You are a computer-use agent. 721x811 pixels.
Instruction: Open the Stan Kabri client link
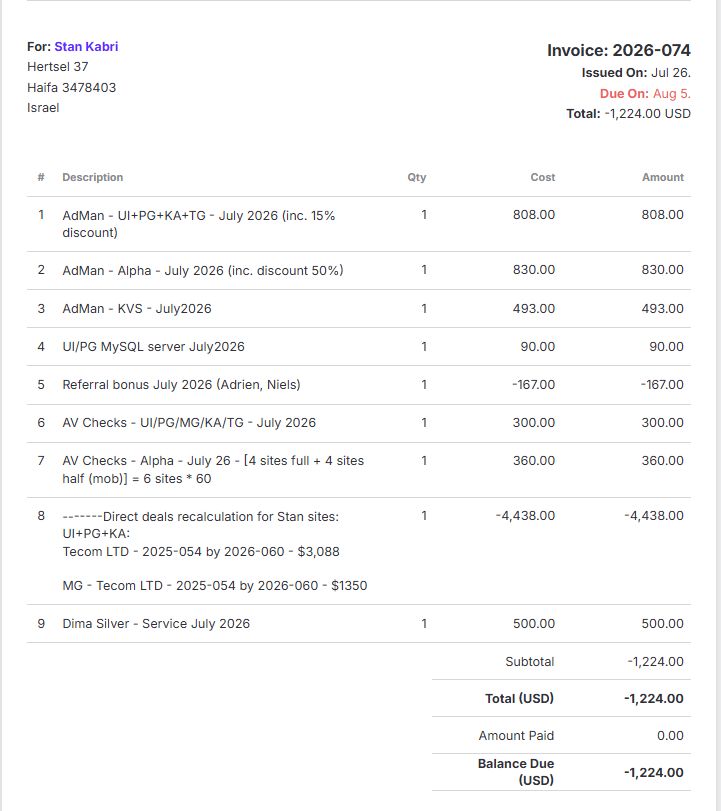pyautogui.click(x=86, y=47)
